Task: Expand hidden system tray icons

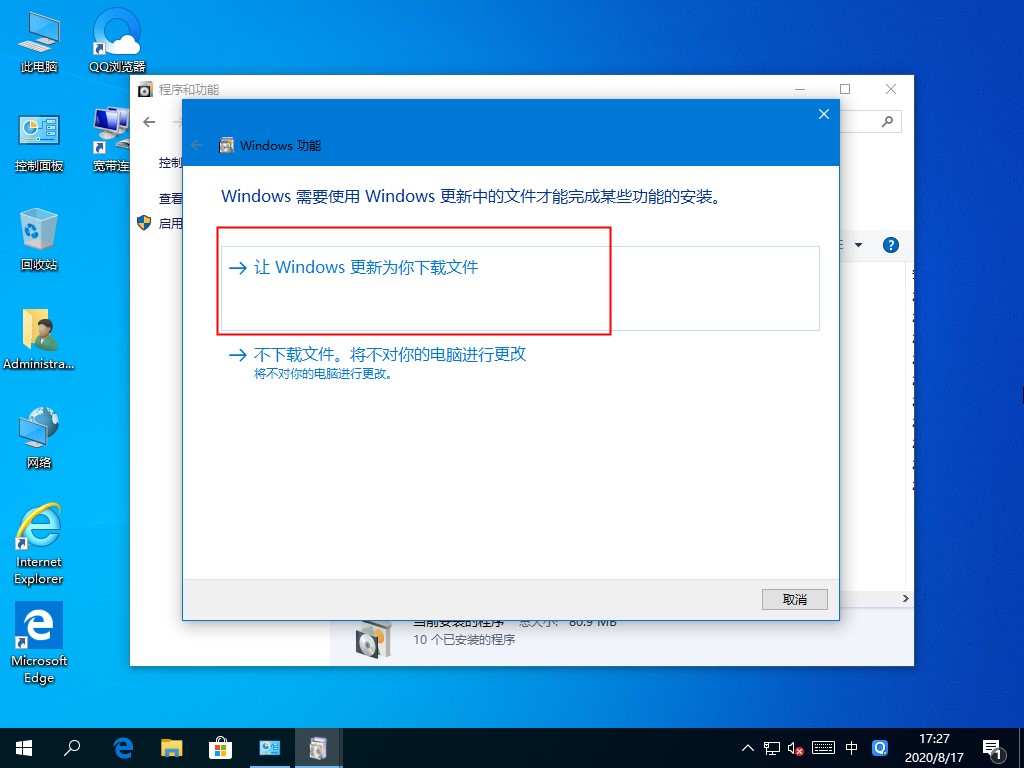Action: click(x=748, y=748)
